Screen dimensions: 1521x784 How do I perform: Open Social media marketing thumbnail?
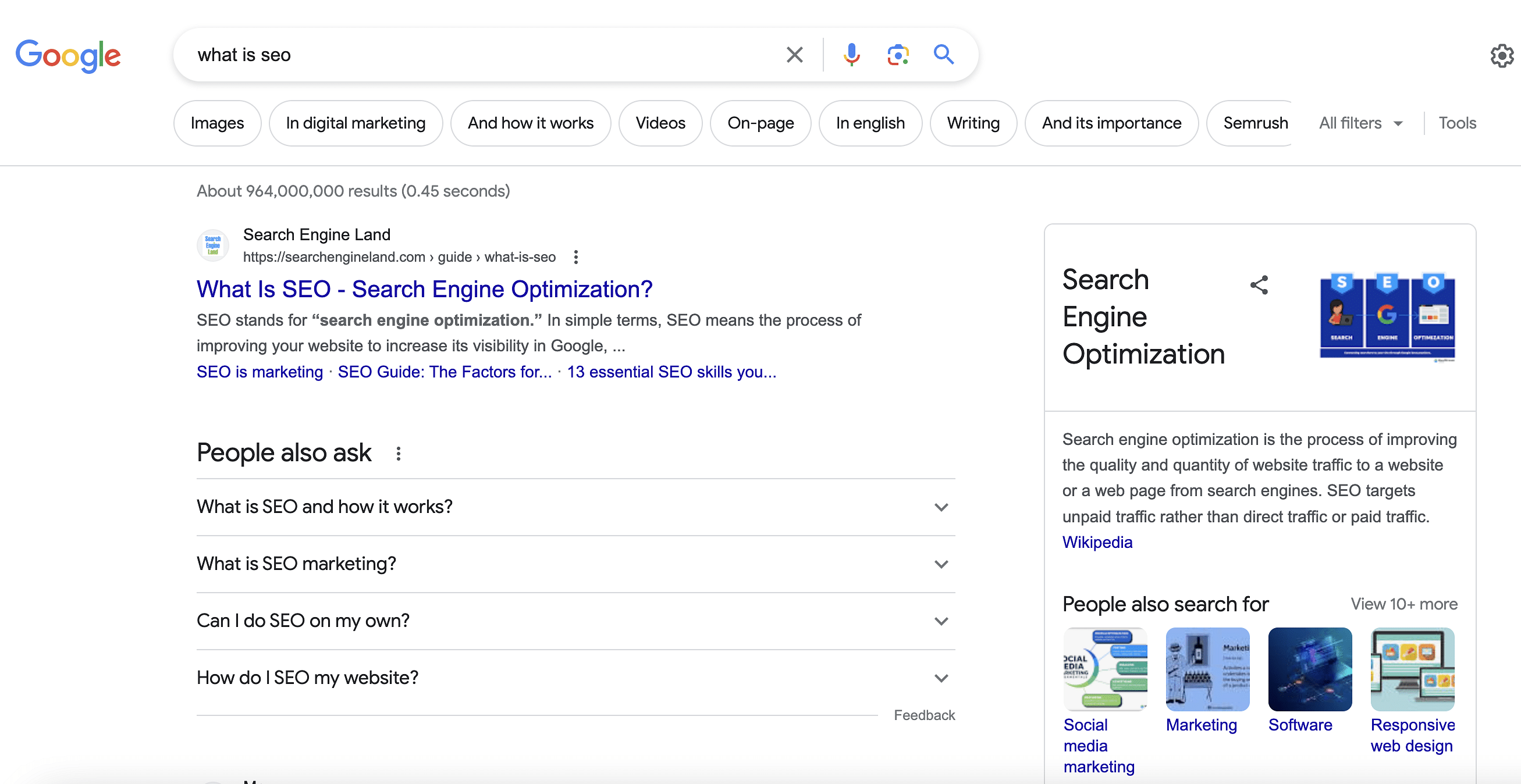click(1105, 669)
